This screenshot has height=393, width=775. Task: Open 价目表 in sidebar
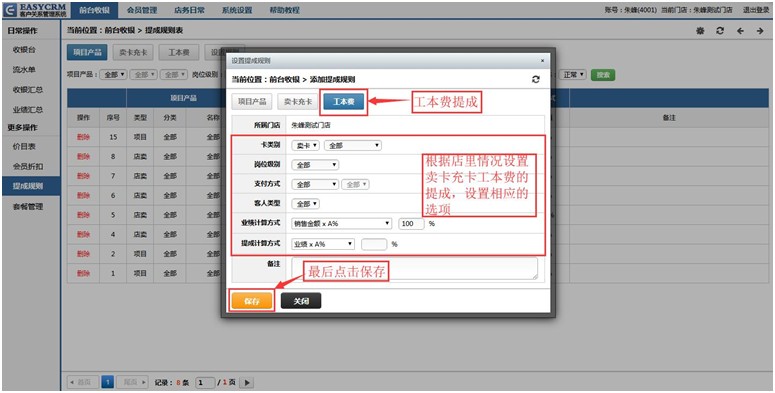(24, 147)
